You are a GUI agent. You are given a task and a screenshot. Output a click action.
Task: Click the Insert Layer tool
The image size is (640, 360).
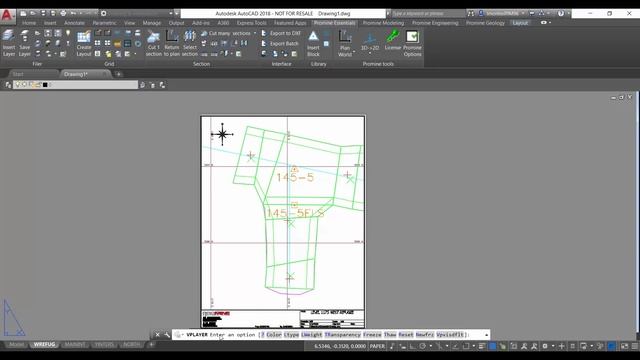click(9, 43)
